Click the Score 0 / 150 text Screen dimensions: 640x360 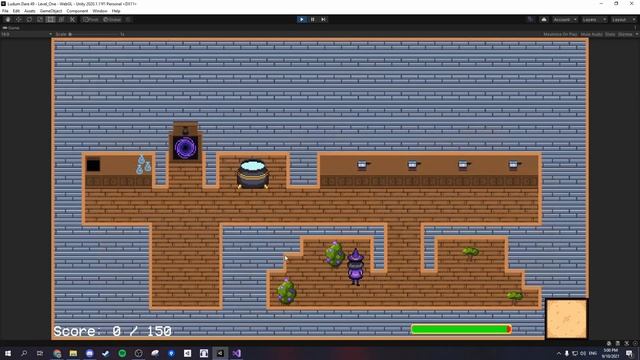pos(113,331)
